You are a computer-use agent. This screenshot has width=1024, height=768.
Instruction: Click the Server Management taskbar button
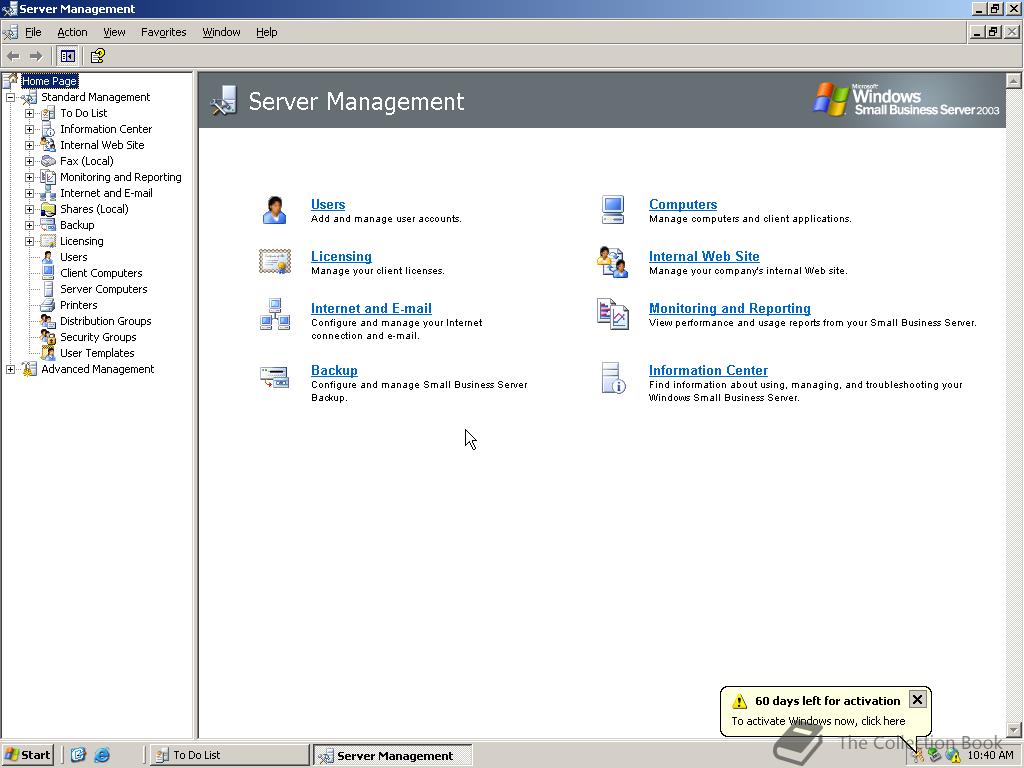click(392, 756)
